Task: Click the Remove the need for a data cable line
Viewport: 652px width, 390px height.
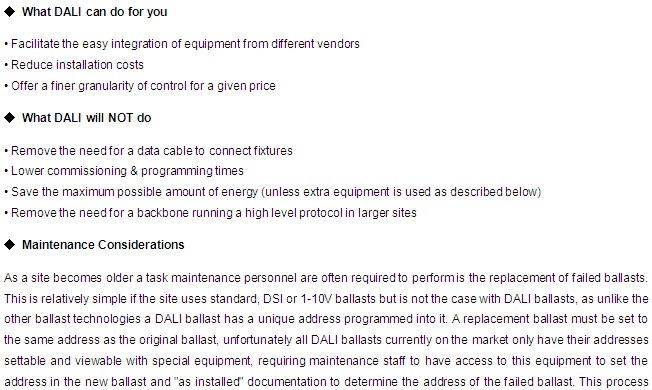Action: (148, 151)
